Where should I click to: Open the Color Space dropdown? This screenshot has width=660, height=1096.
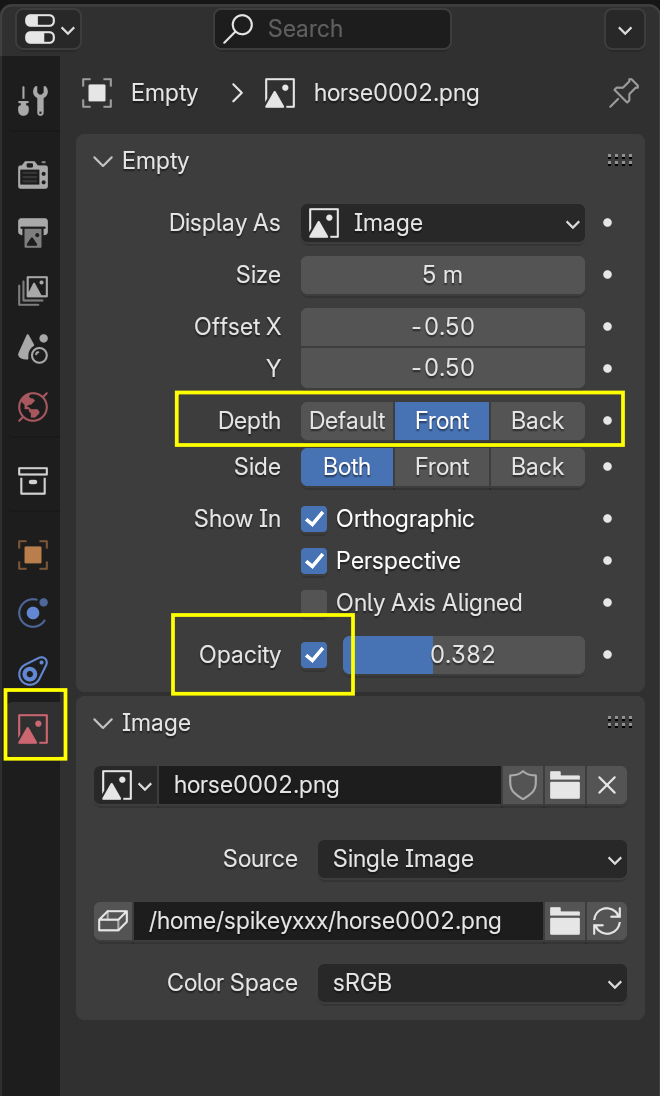pyautogui.click(x=472, y=983)
